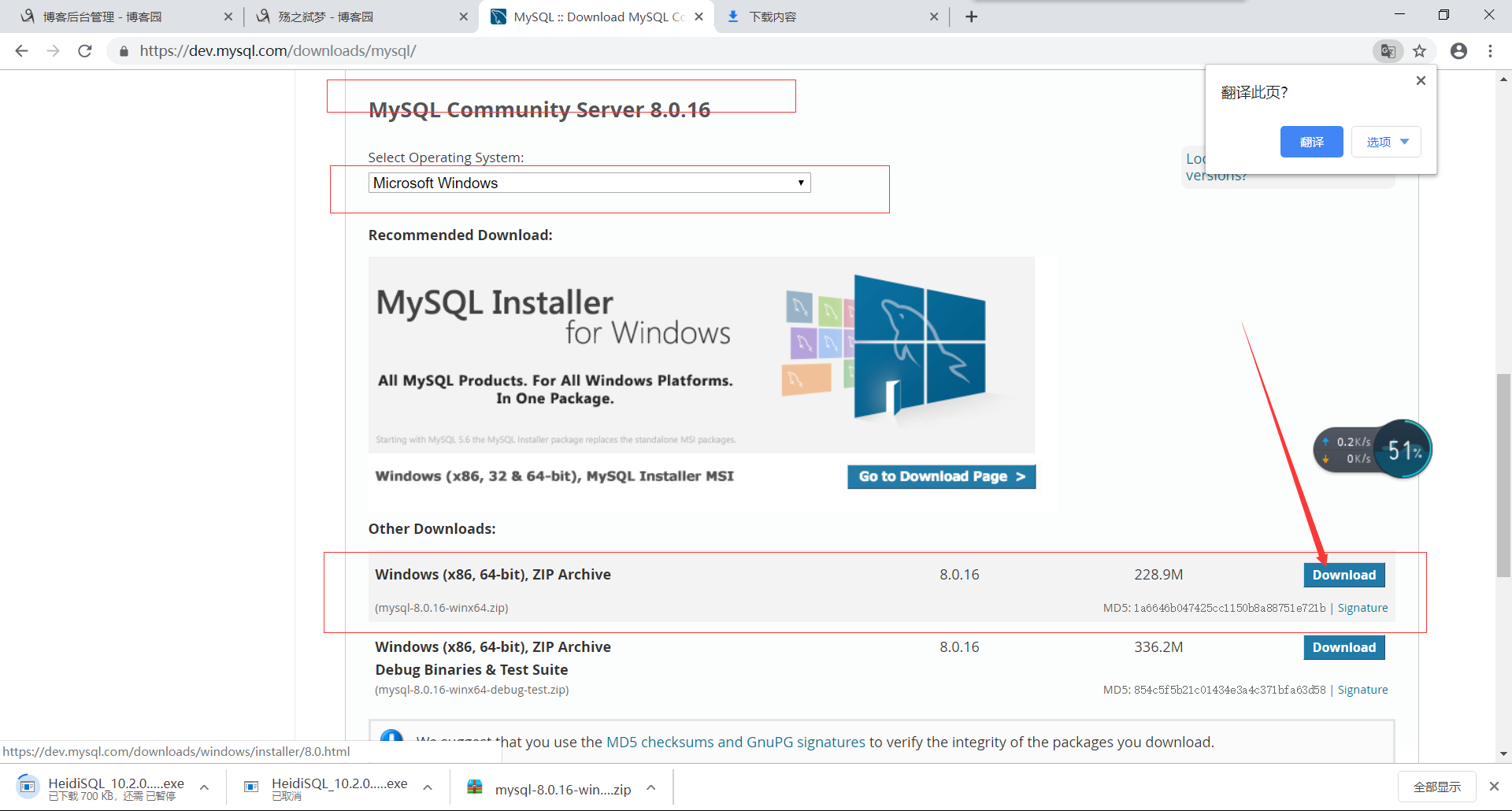Reload the MySQL downloads page
The height and width of the screenshot is (811, 1512).
click(x=85, y=51)
